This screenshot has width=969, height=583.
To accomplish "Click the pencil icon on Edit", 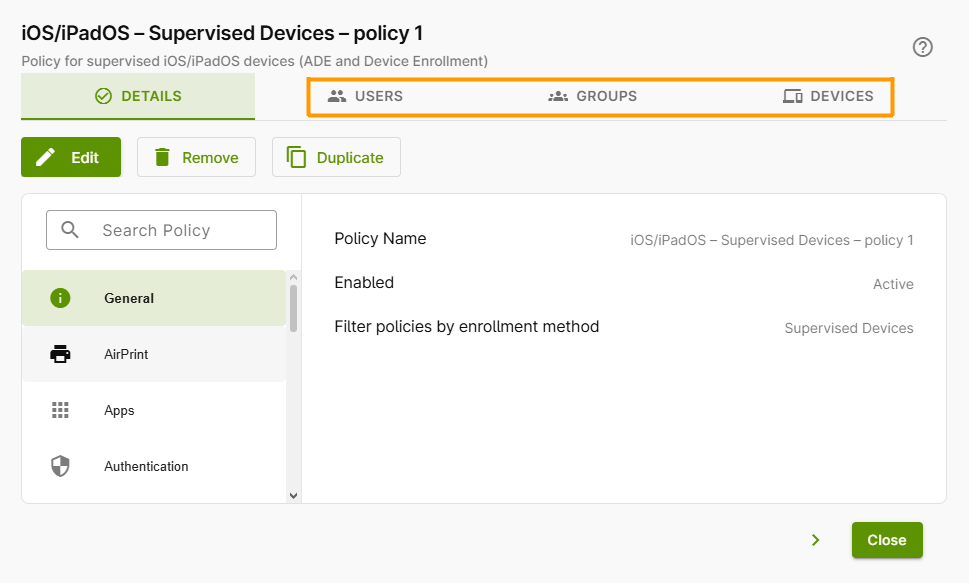I will pyautogui.click(x=45, y=157).
